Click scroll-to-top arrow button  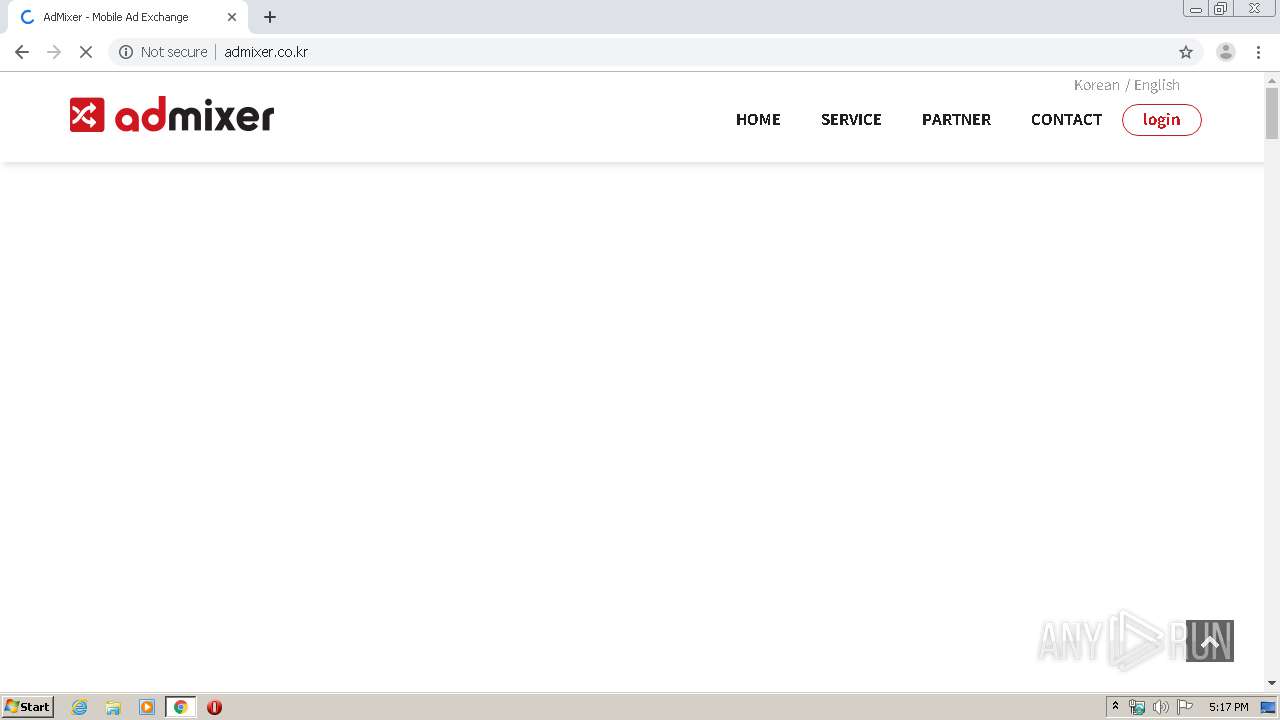tap(1210, 641)
